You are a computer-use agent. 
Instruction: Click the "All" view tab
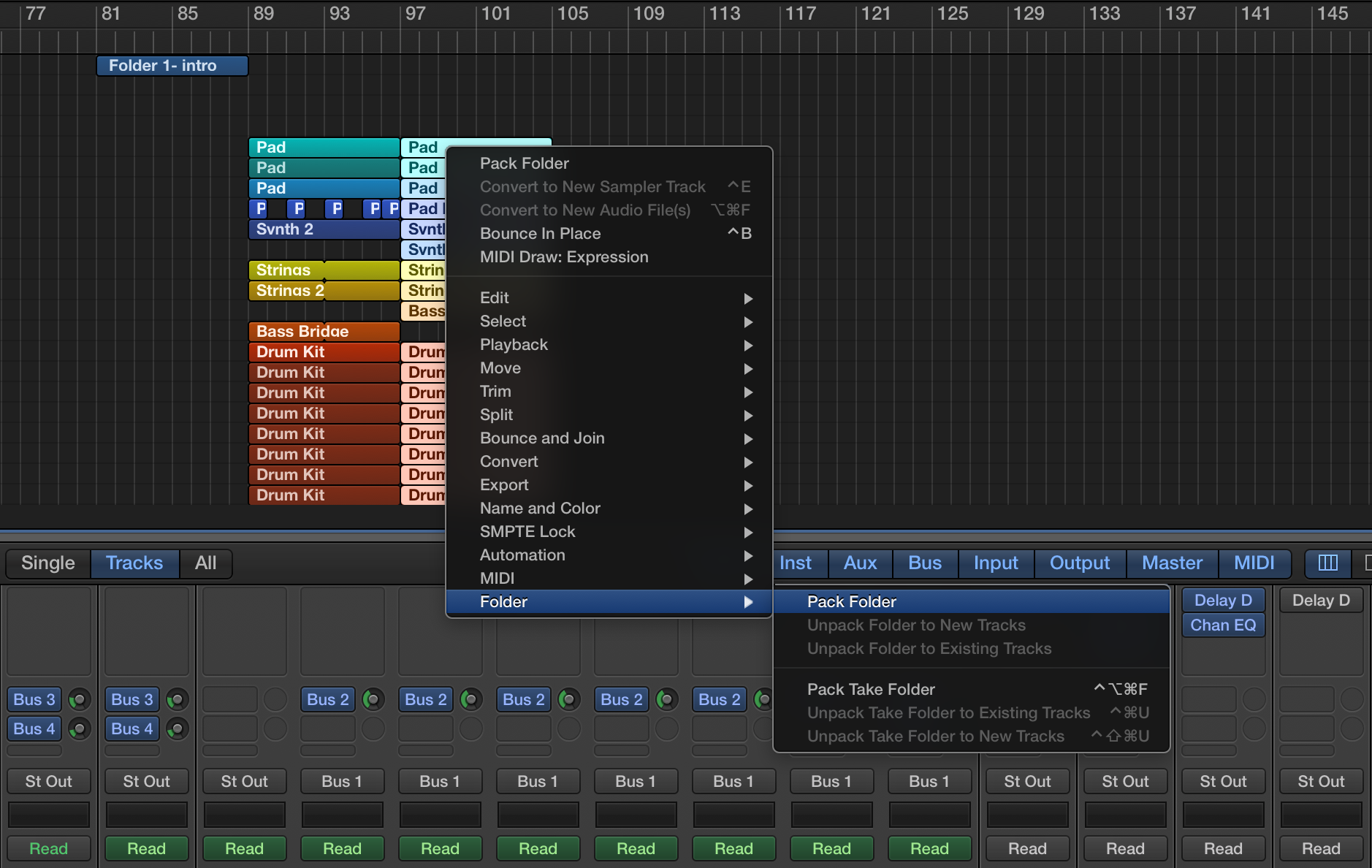(x=205, y=563)
